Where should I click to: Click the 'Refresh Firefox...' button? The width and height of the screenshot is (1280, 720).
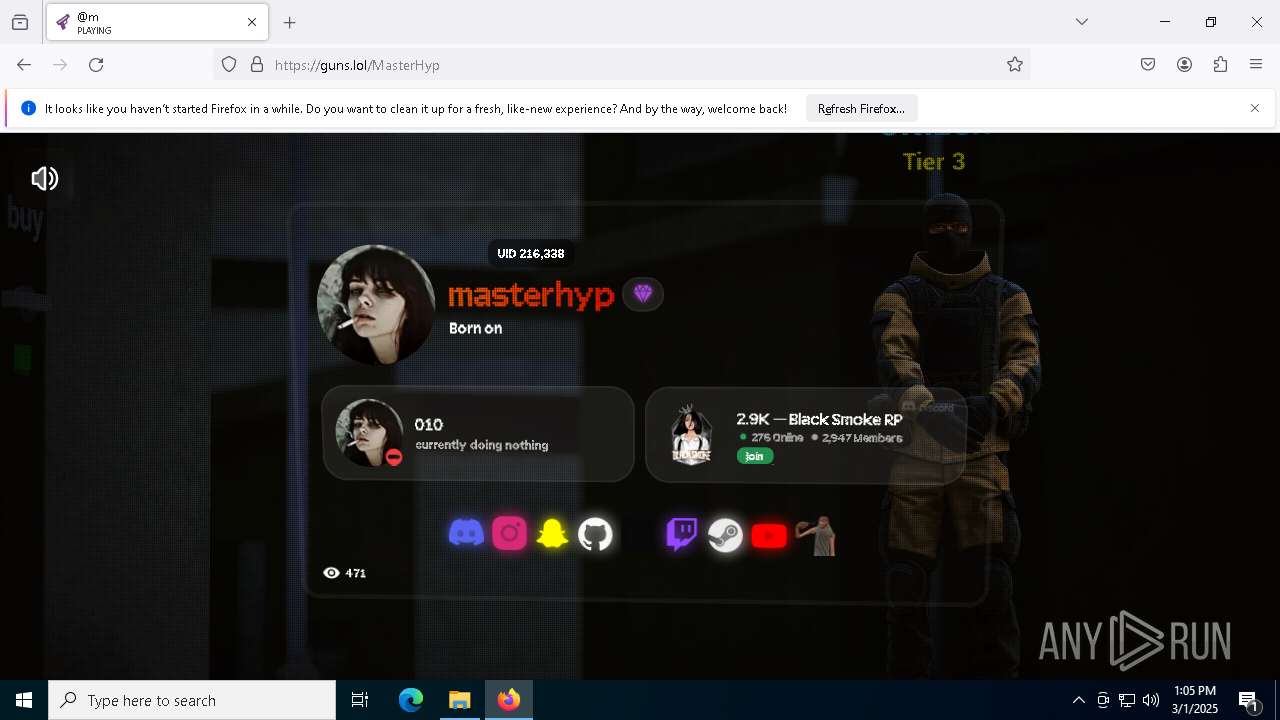[861, 108]
